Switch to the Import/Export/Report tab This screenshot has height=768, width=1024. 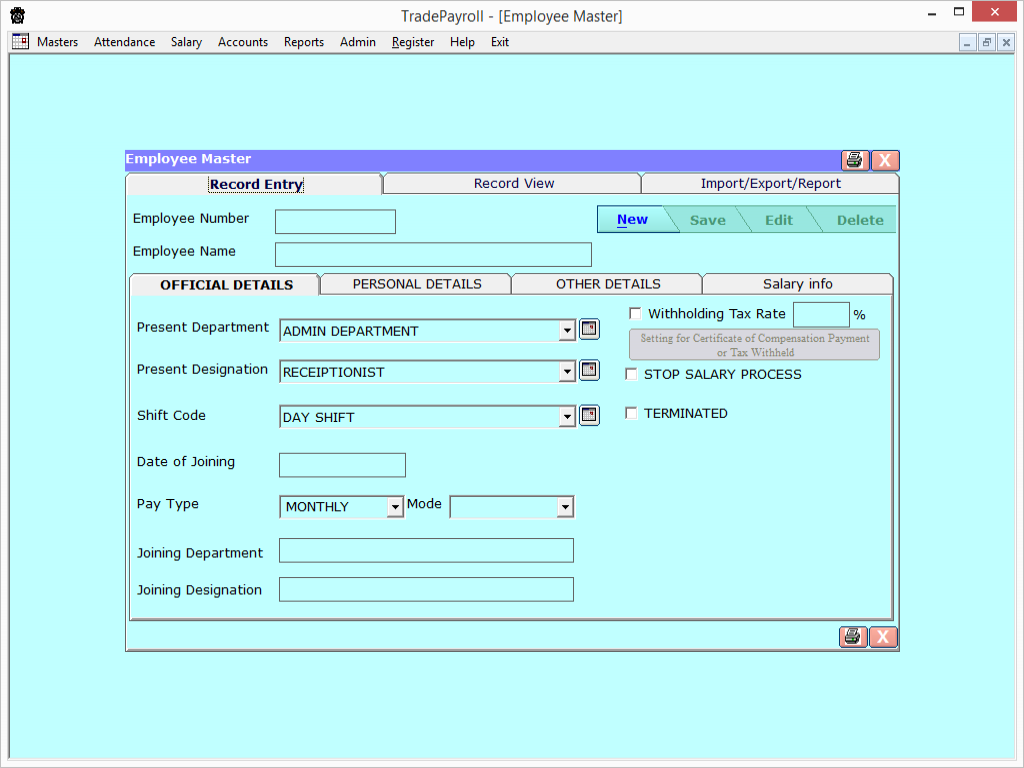[771, 184]
